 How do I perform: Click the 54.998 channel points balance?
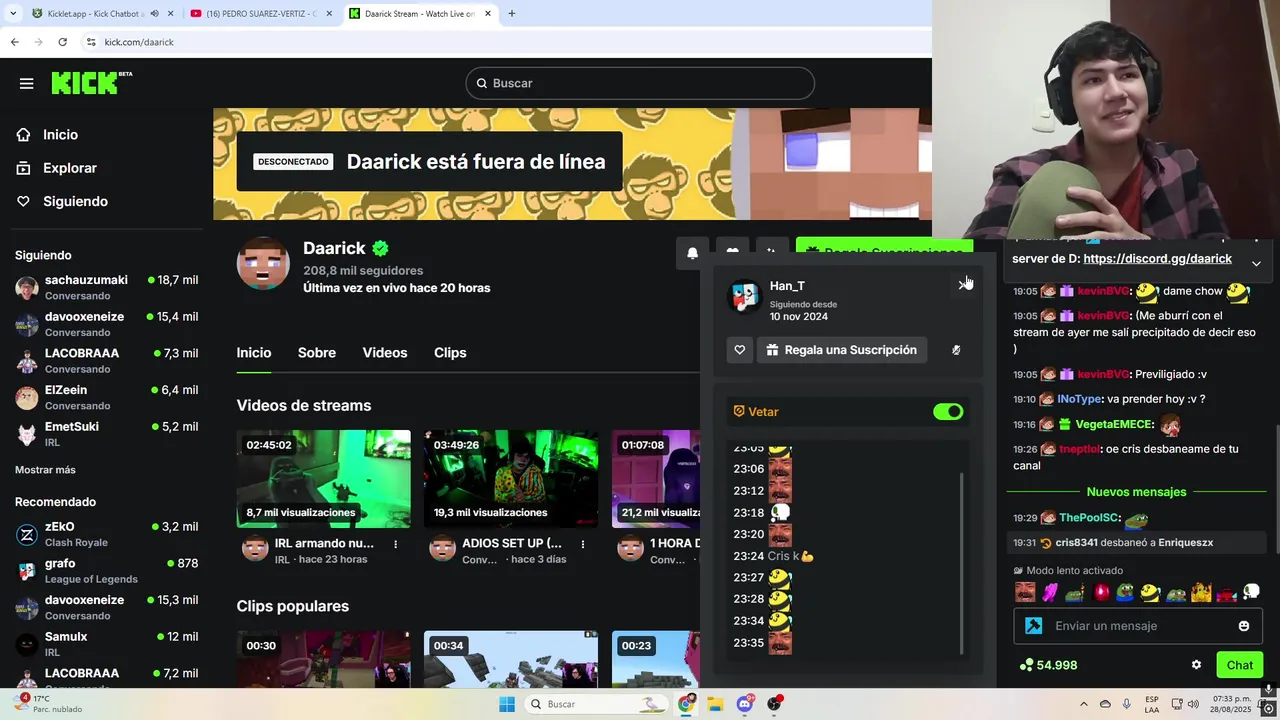click(1048, 665)
